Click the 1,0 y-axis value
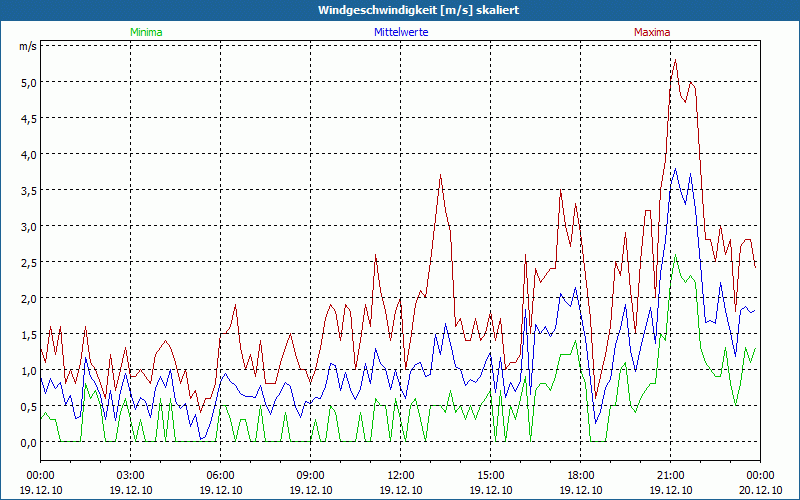This screenshot has width=800, height=500. pos(29,370)
